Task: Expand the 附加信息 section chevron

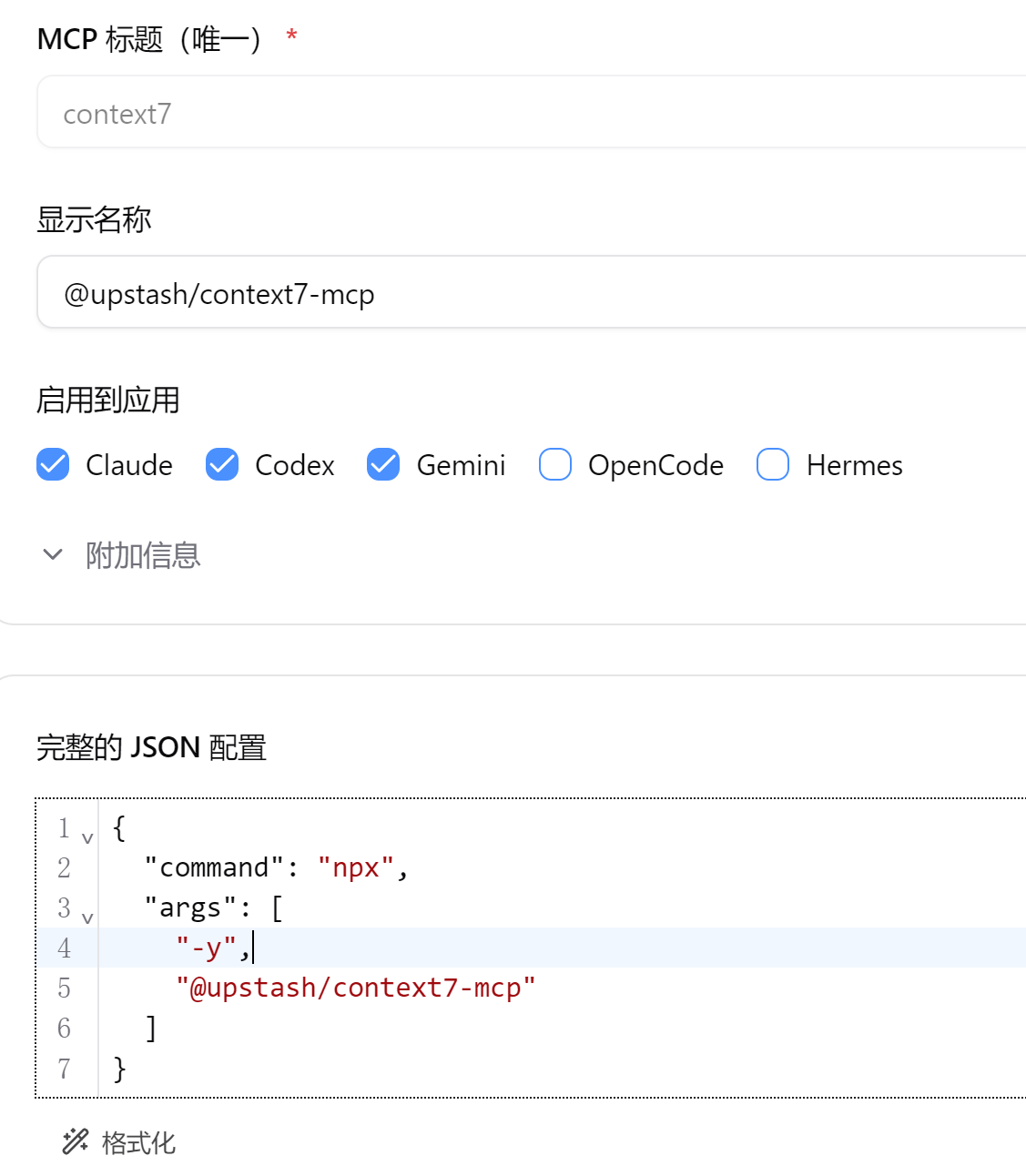Action: pyautogui.click(x=53, y=554)
